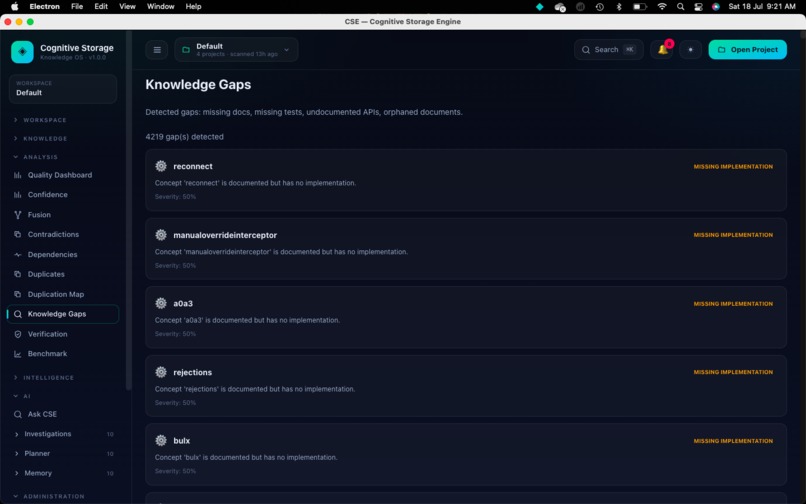
Task: Expand the WORKSPACE sidebar section
Action: tap(40, 120)
